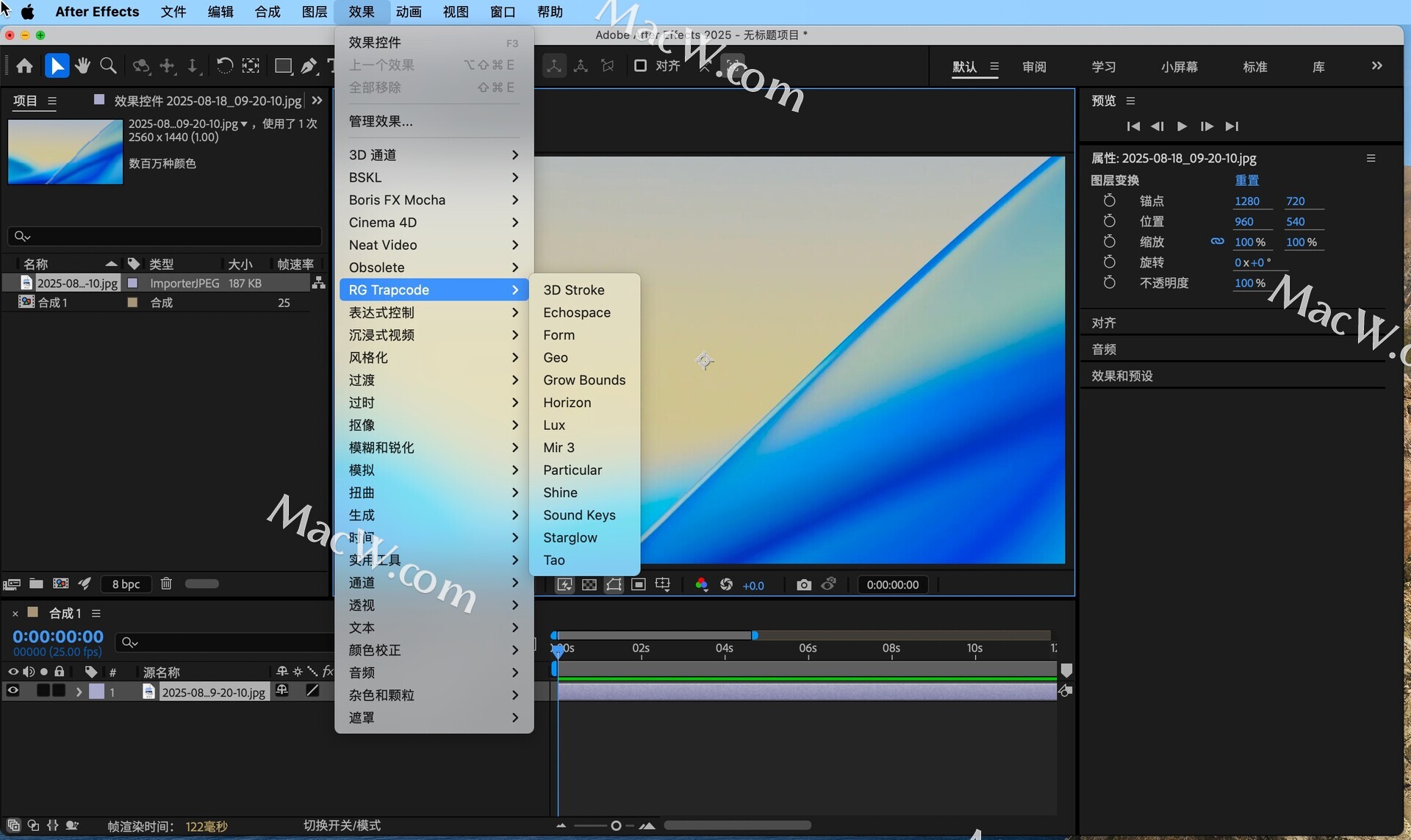Toggle the scale stopwatch

1110,242
